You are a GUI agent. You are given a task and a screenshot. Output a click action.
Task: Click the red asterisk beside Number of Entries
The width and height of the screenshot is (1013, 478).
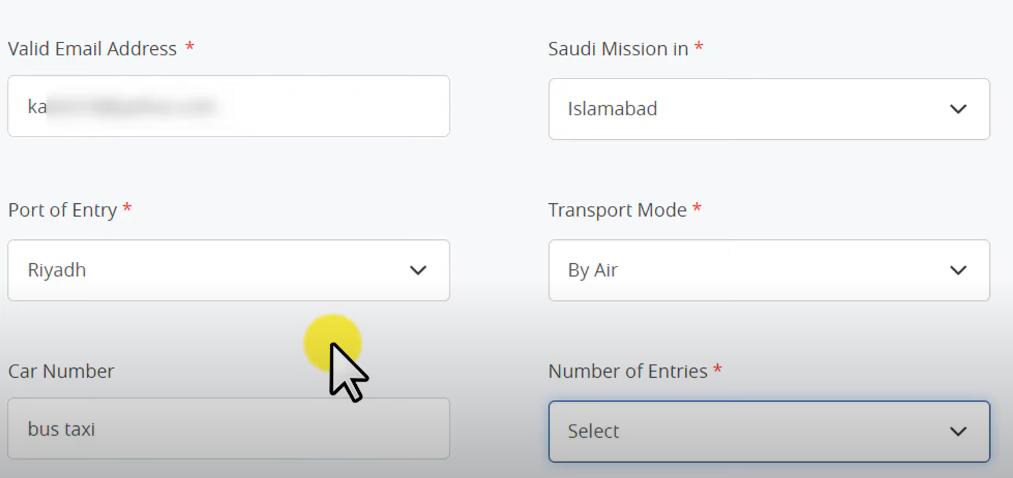[717, 369]
